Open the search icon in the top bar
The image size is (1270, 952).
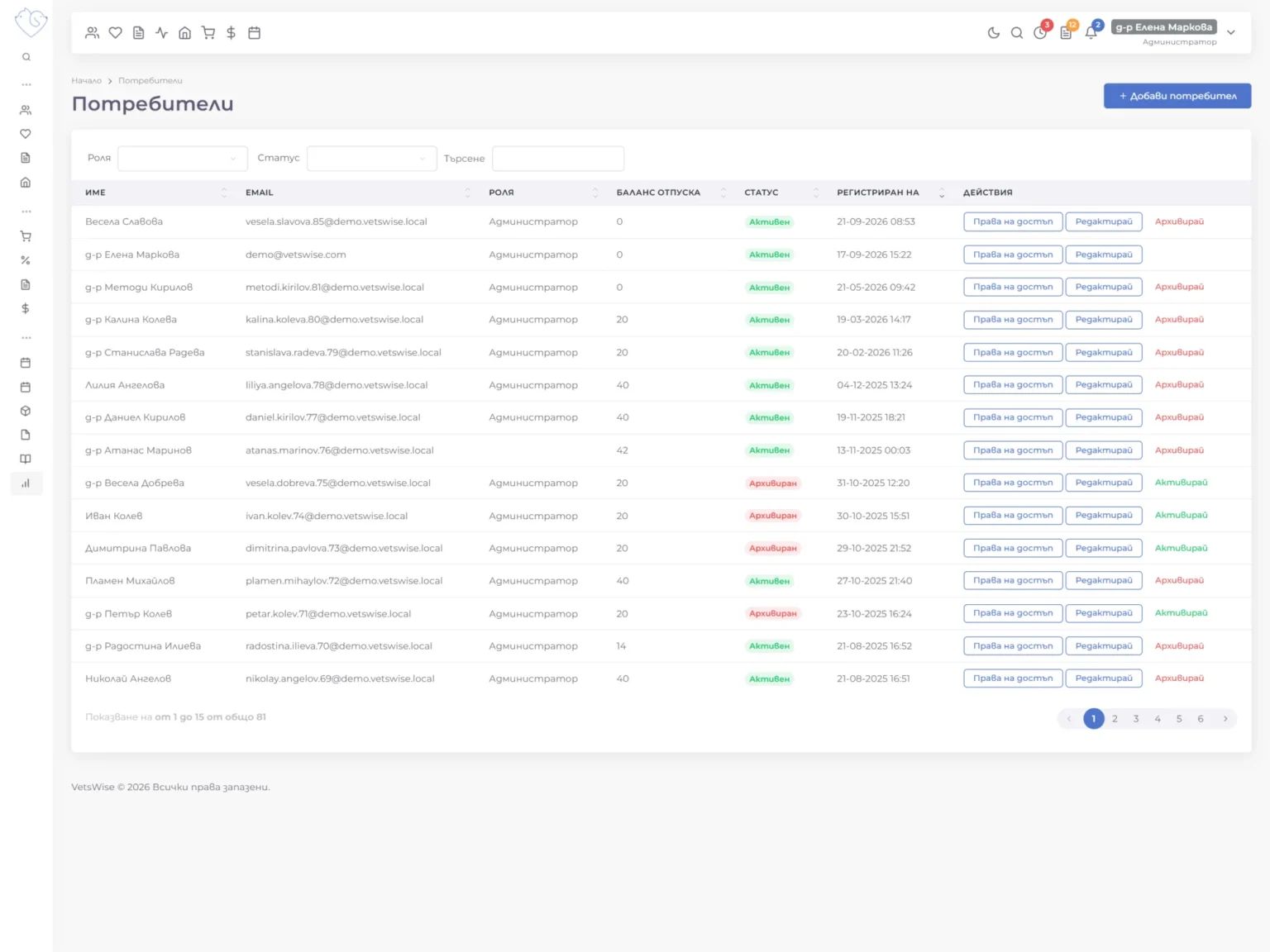point(1017,33)
